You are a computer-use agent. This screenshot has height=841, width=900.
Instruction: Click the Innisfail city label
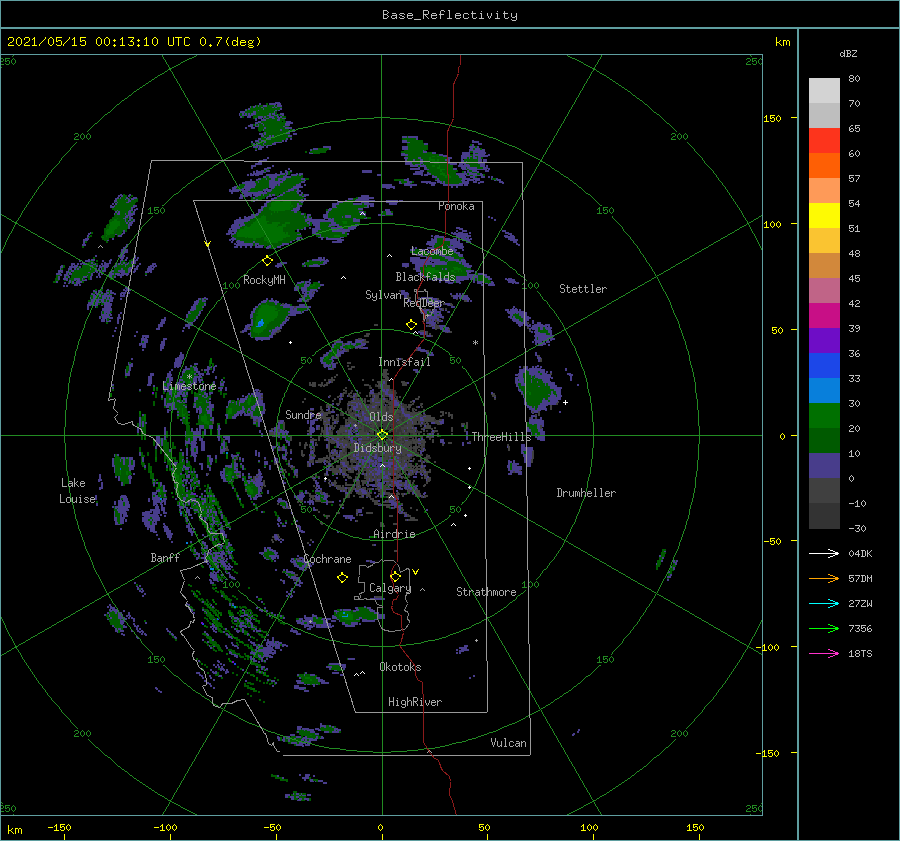pos(404,362)
